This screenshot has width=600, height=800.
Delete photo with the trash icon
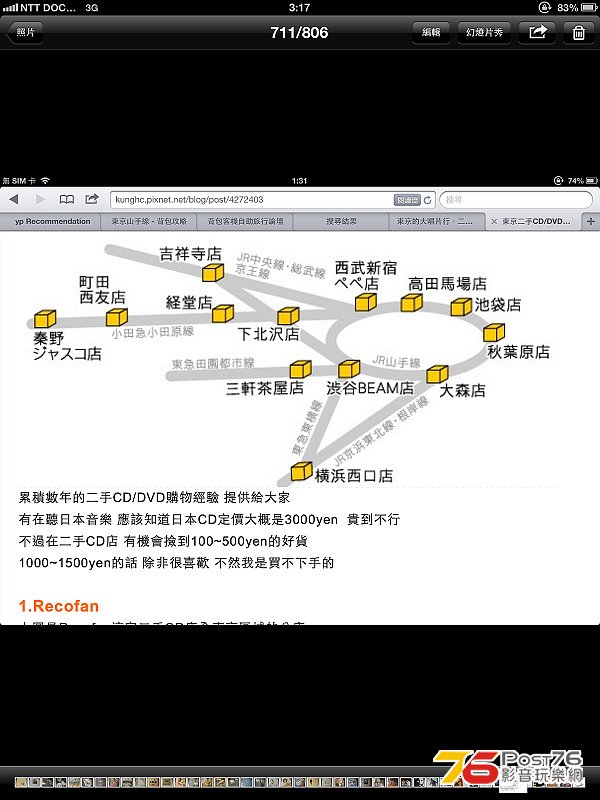(x=579, y=33)
